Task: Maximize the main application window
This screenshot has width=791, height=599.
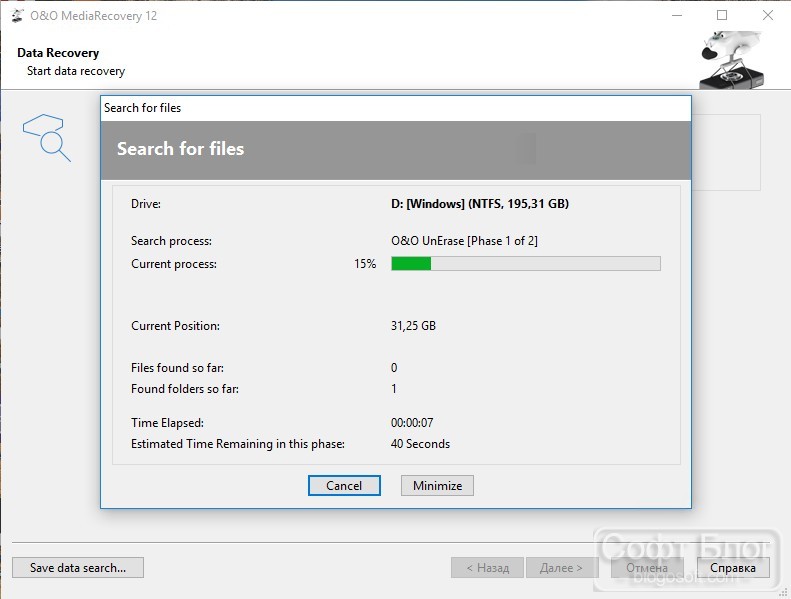Action: 722,16
